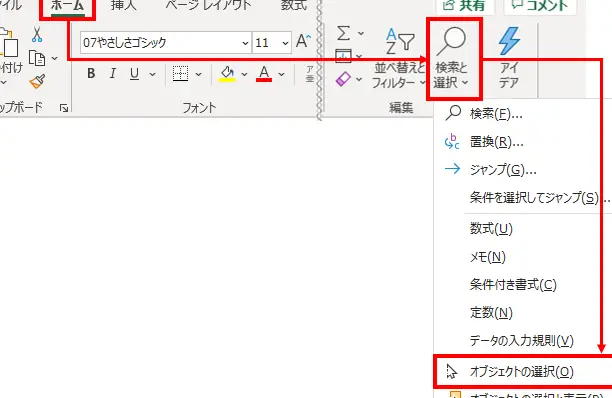Open fill color palette arrow
This screenshot has height=398, width=612.
[244, 74]
